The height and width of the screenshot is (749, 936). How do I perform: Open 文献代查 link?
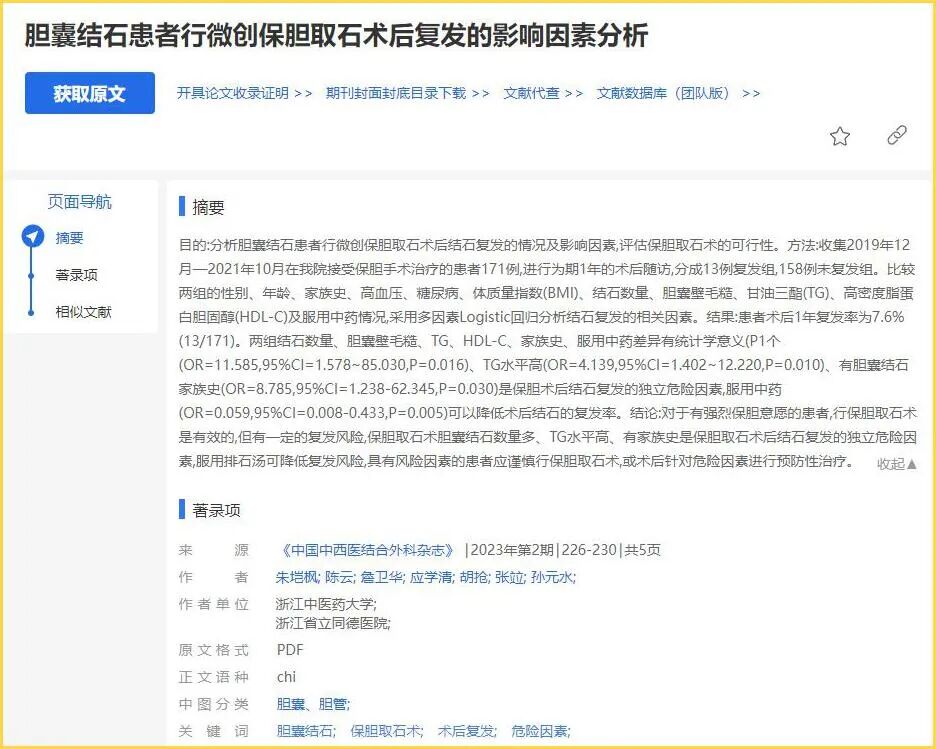543,93
